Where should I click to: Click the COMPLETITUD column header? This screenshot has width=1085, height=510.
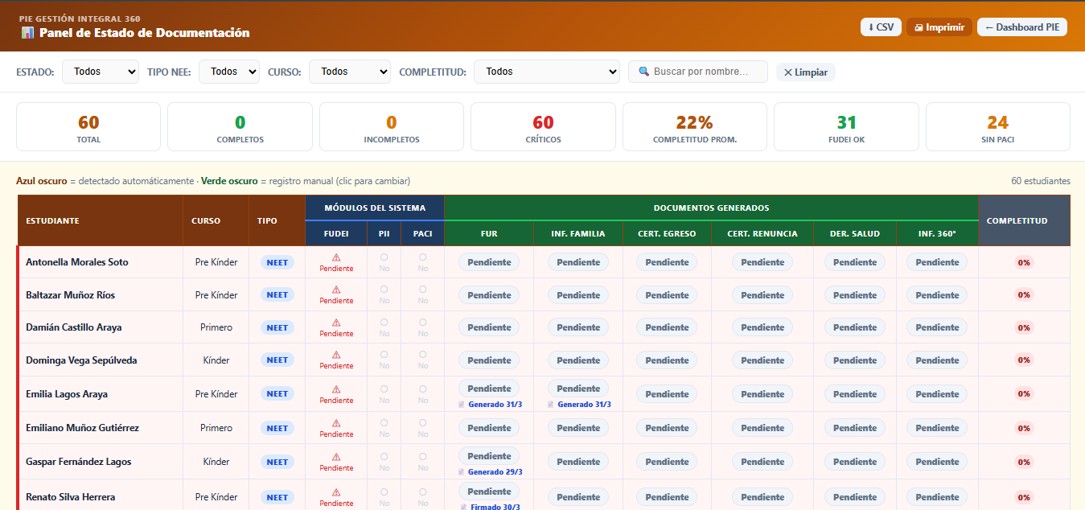click(x=1024, y=221)
